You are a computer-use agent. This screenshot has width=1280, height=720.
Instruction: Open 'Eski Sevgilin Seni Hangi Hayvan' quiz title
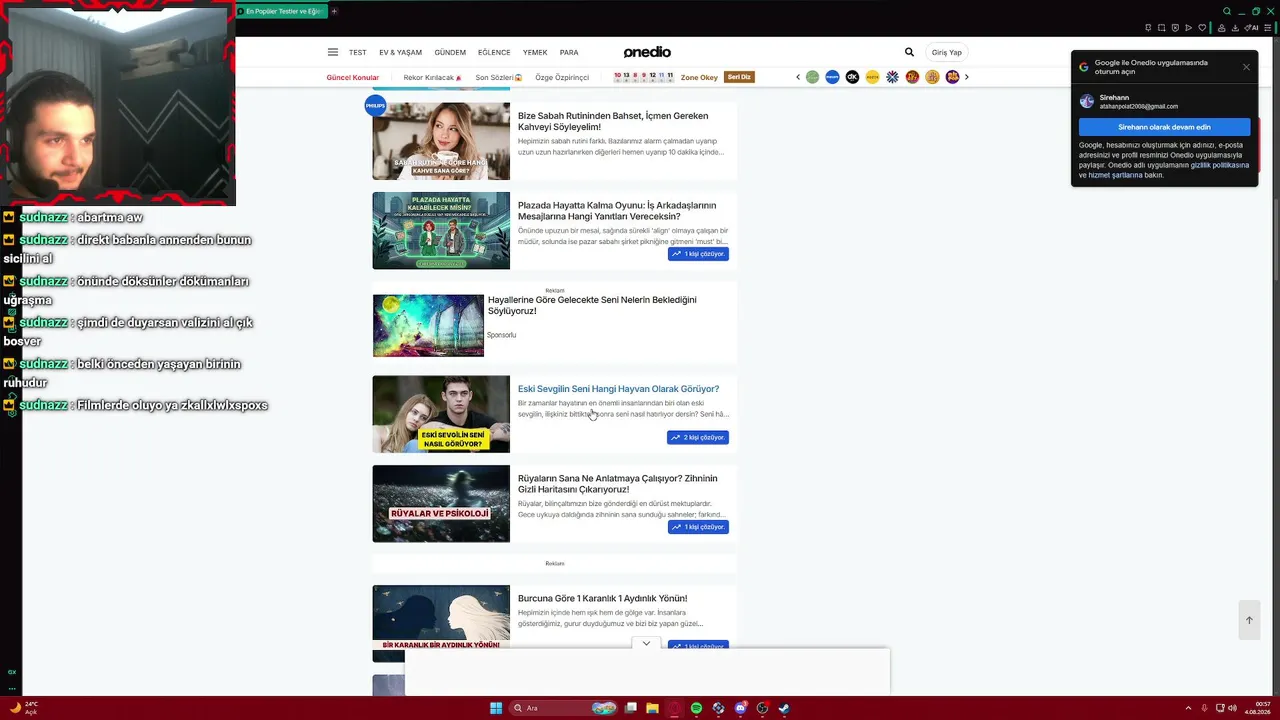(x=618, y=389)
